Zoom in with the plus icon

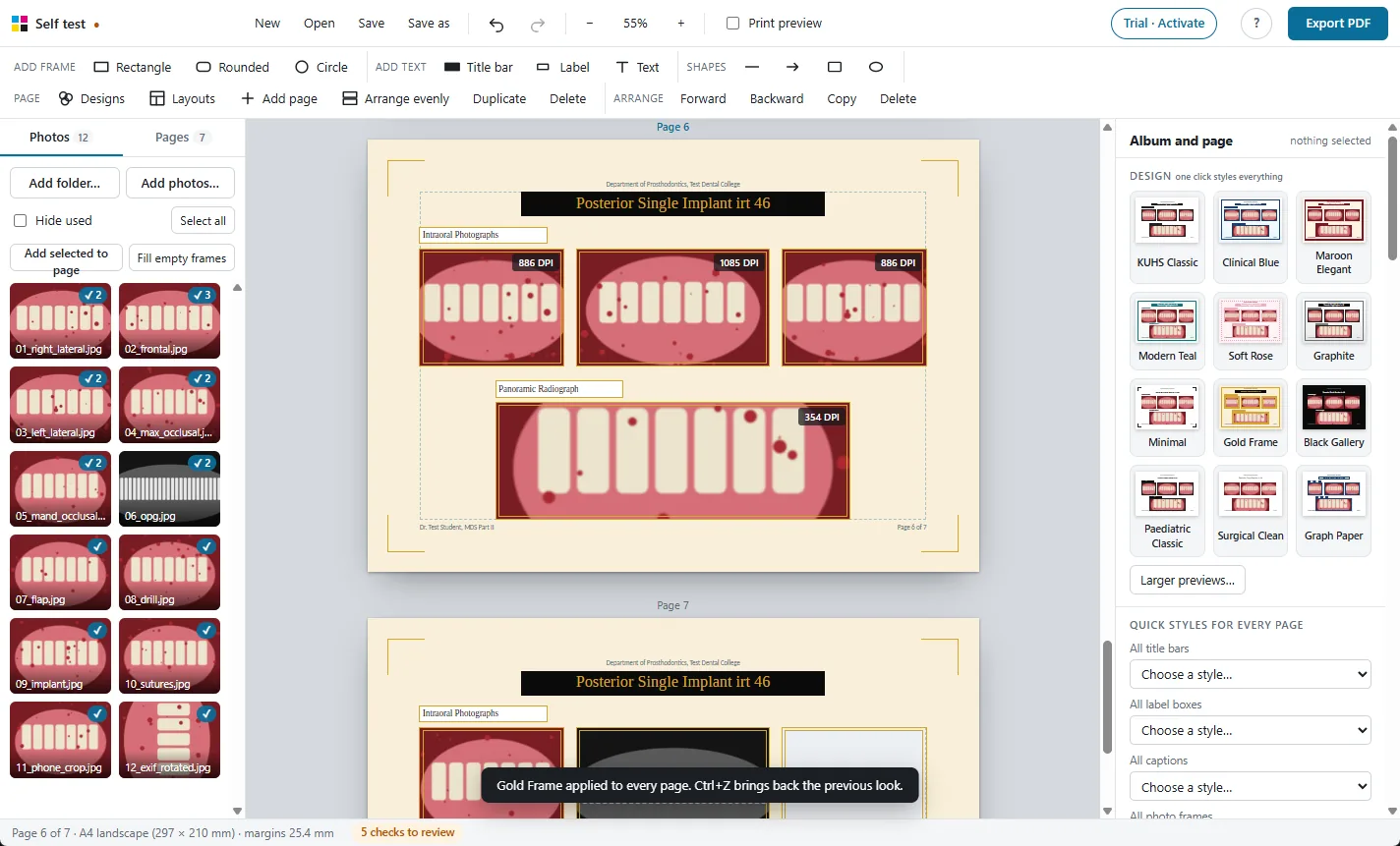coord(680,24)
